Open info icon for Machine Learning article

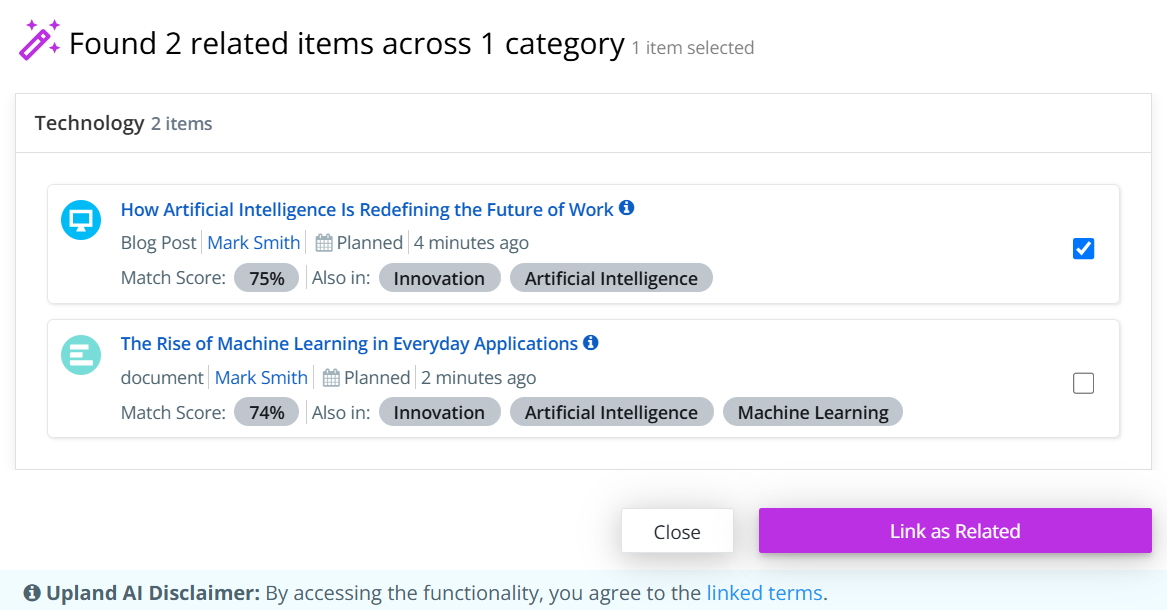pyautogui.click(x=591, y=342)
